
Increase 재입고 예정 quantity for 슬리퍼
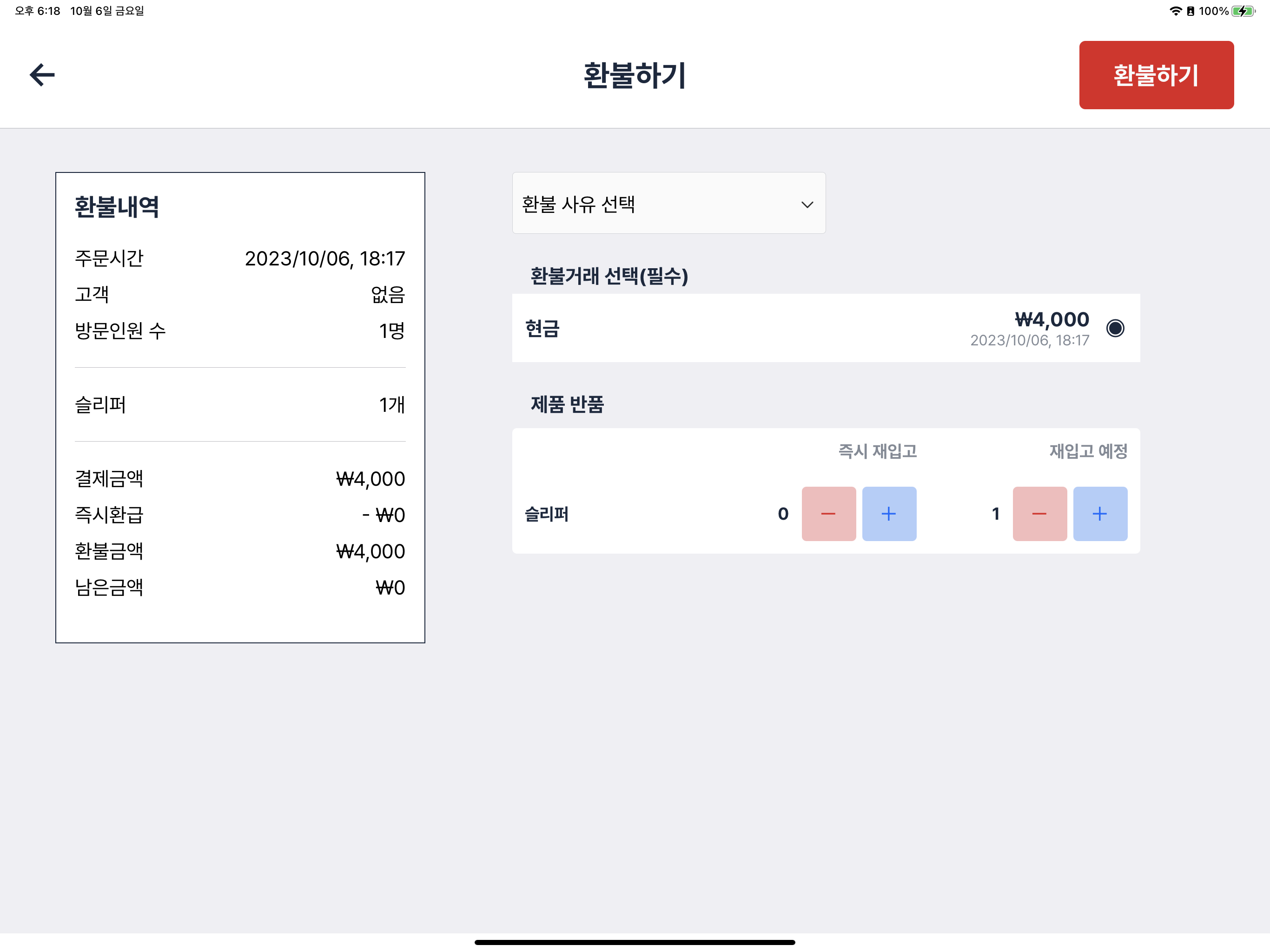pyautogui.click(x=1099, y=513)
